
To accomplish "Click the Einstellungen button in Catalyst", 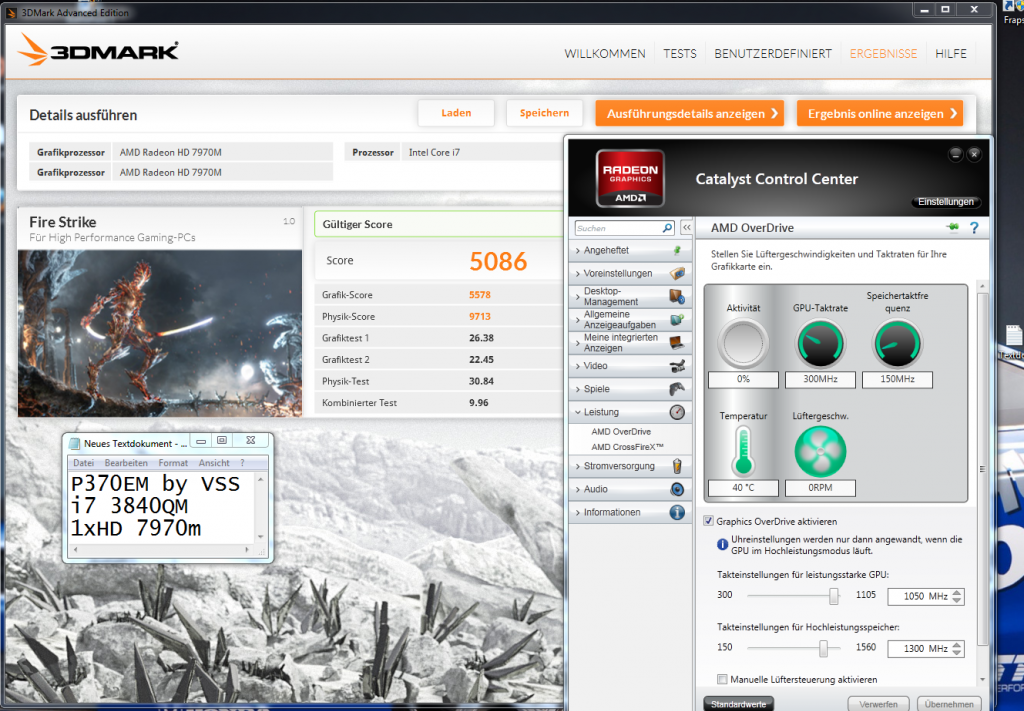I will point(946,202).
